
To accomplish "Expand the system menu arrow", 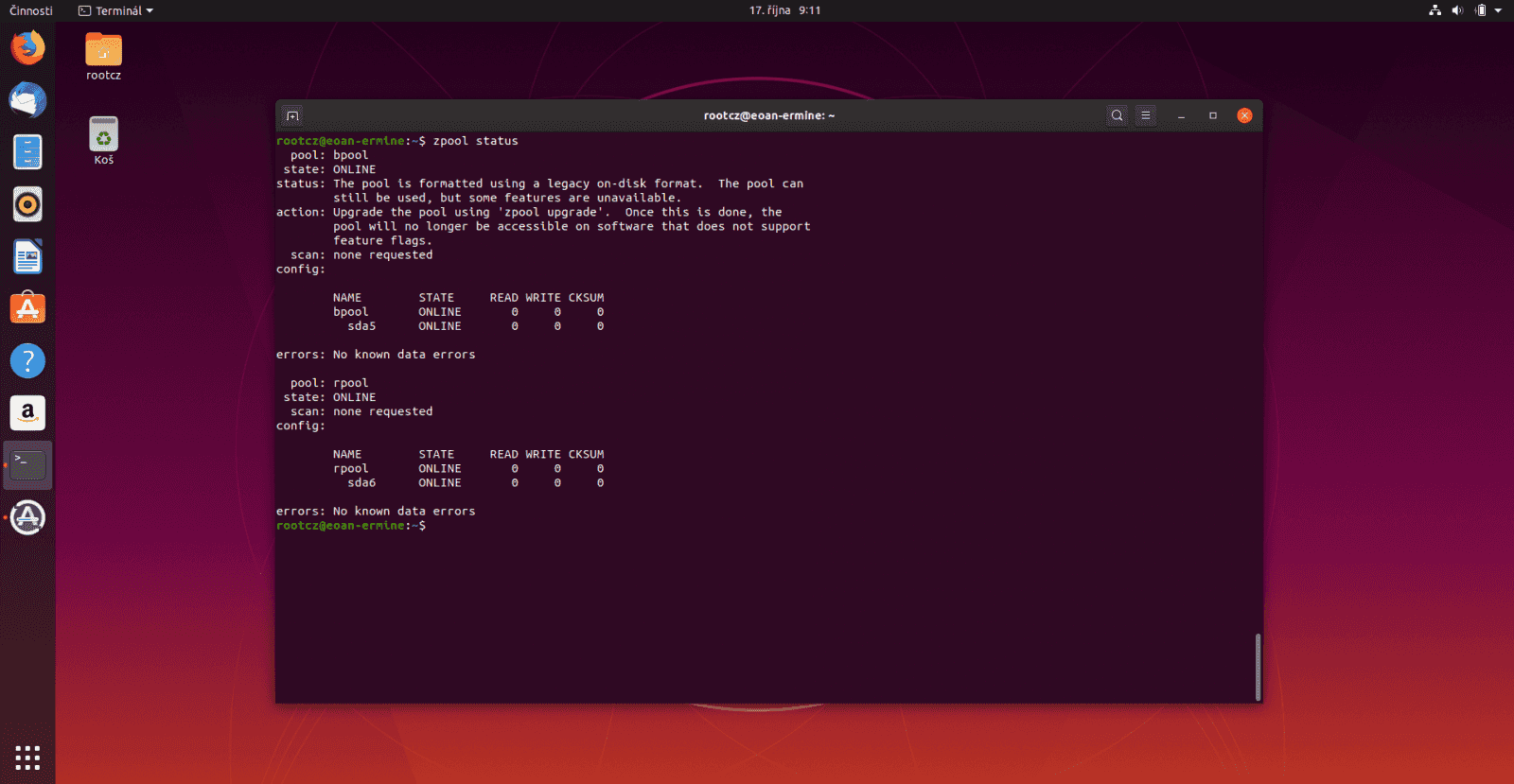I will pos(1498,10).
